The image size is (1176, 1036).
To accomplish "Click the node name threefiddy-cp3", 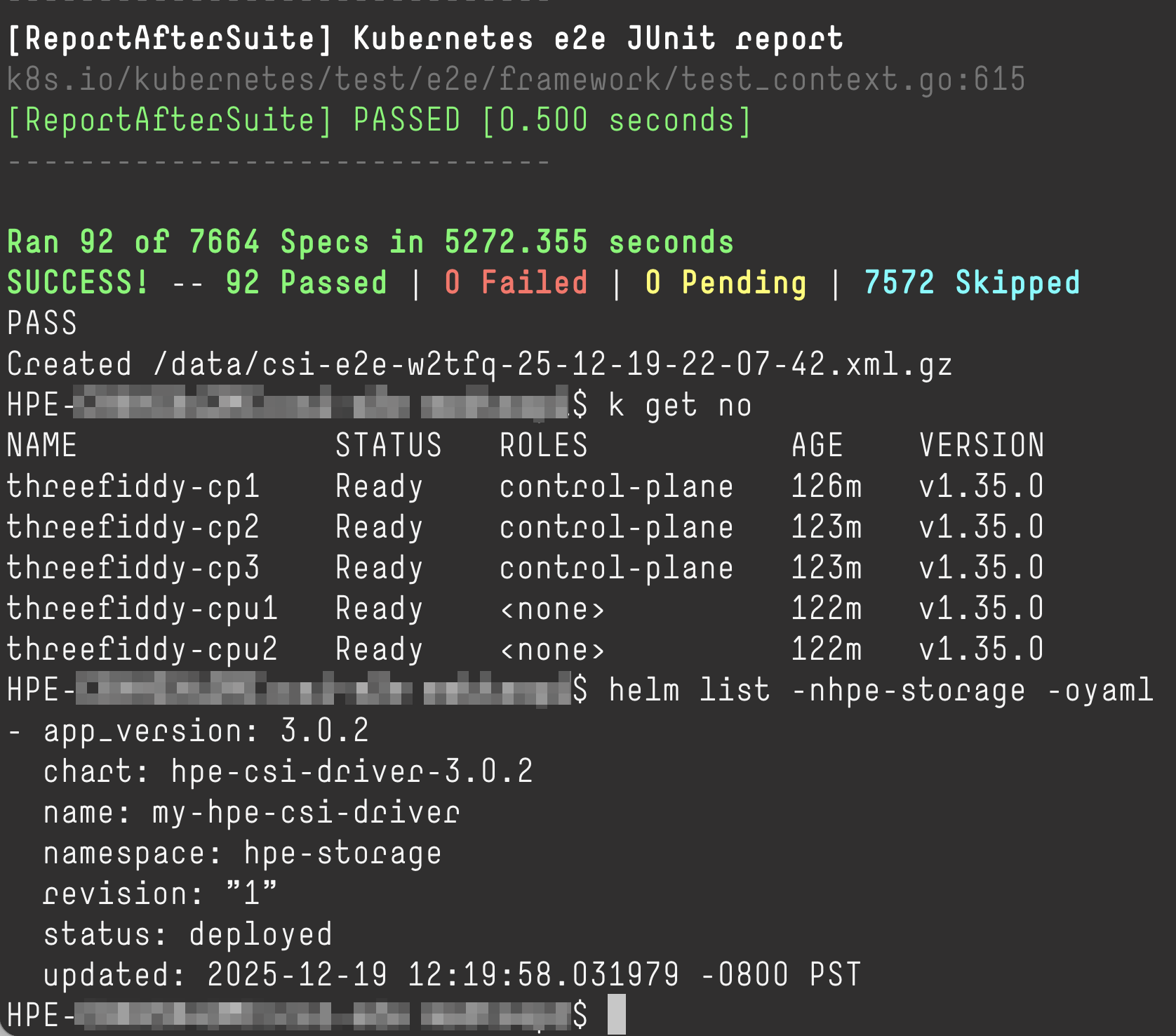I will 133,569.
